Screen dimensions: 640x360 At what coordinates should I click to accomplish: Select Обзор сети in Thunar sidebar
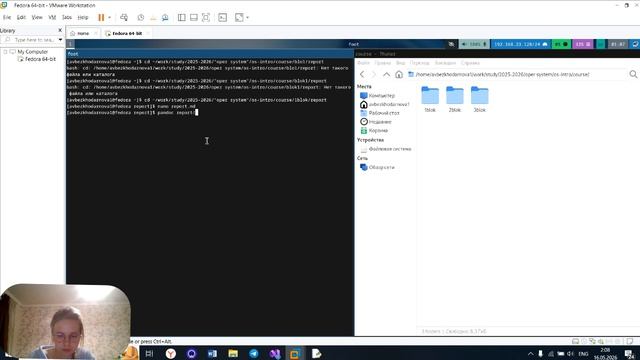point(377,167)
